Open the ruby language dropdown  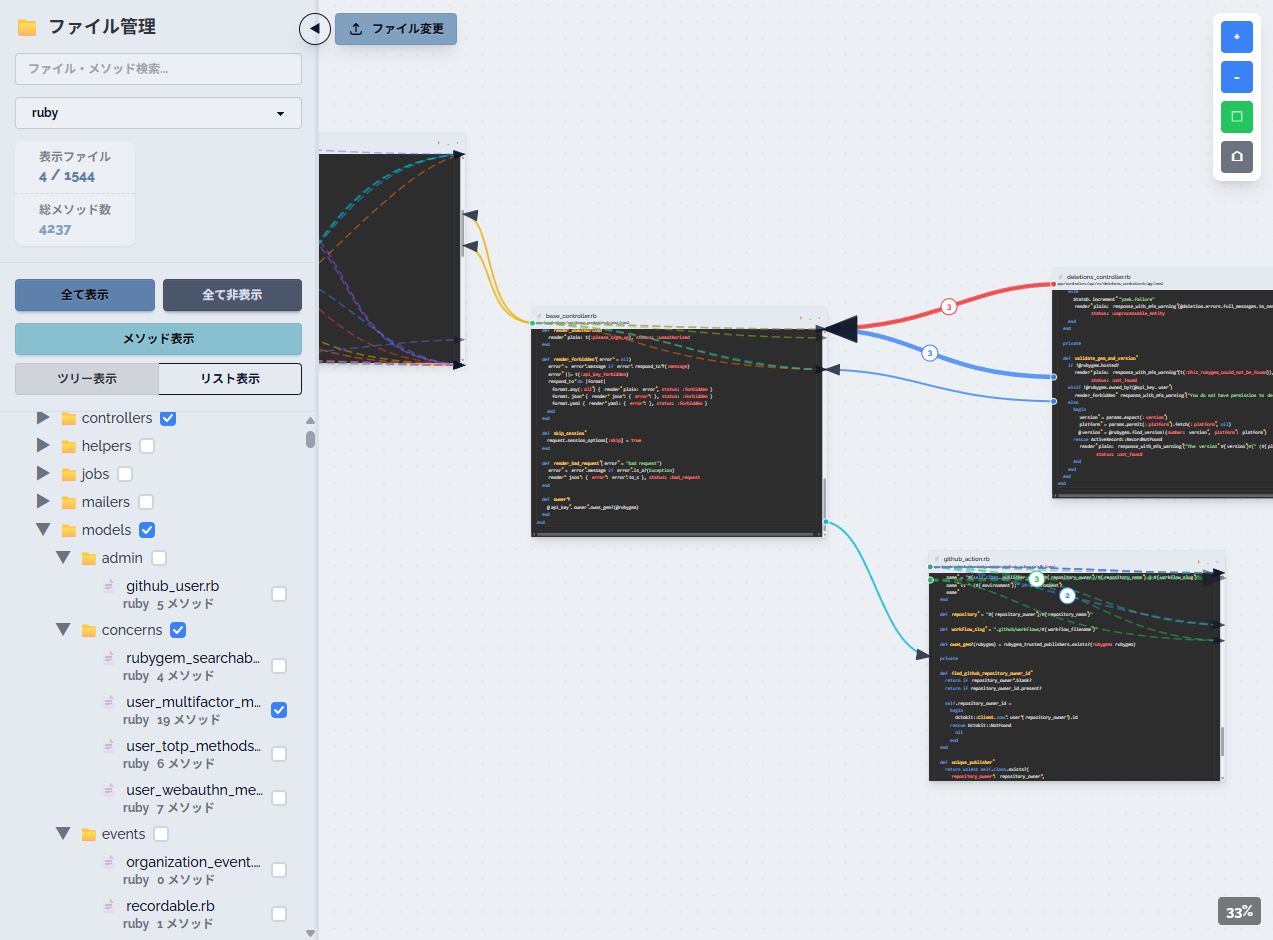158,113
